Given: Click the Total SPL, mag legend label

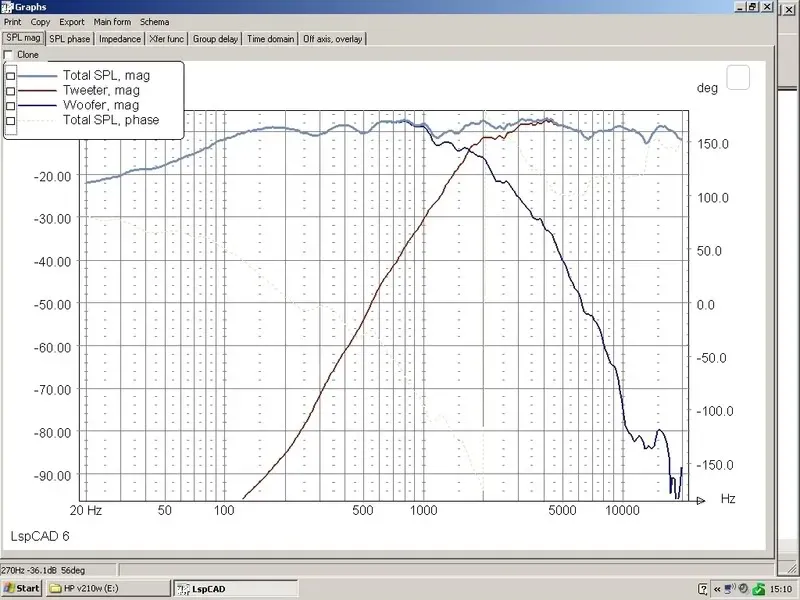Looking at the screenshot, I should tap(107, 76).
